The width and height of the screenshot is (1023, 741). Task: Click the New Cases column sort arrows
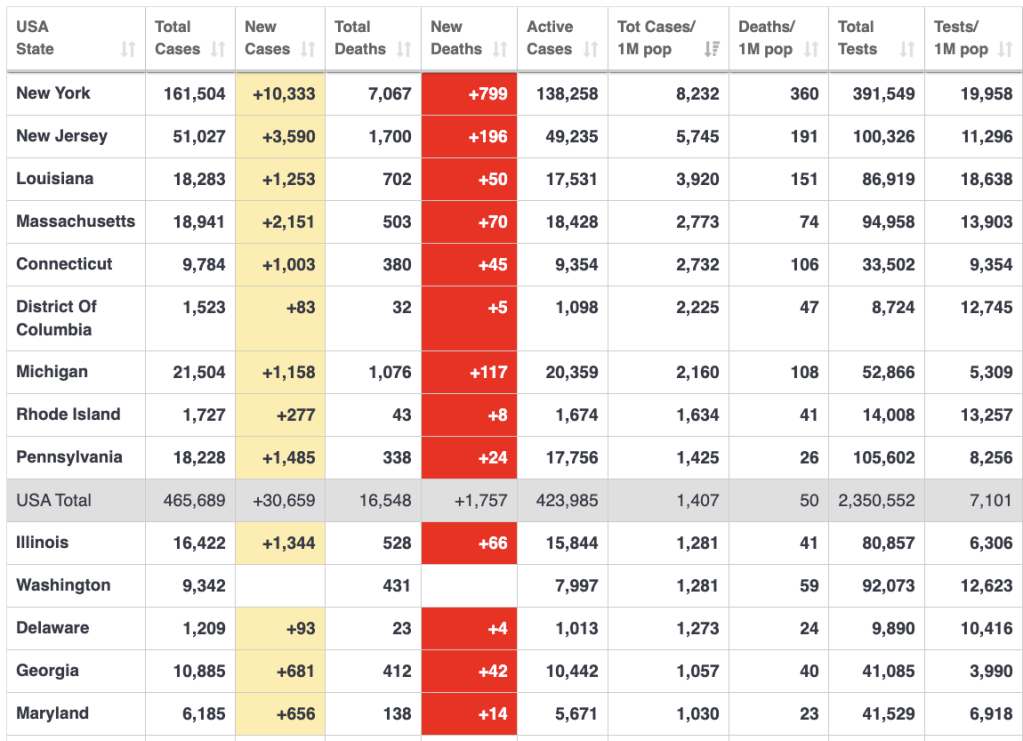coord(308,49)
